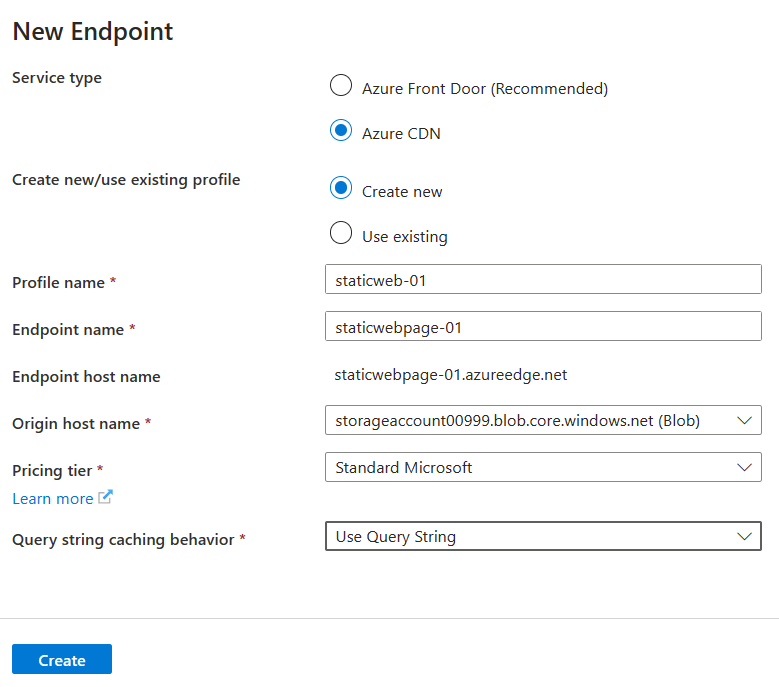Click the Service type label
The height and width of the screenshot is (687, 779).
click(x=57, y=78)
